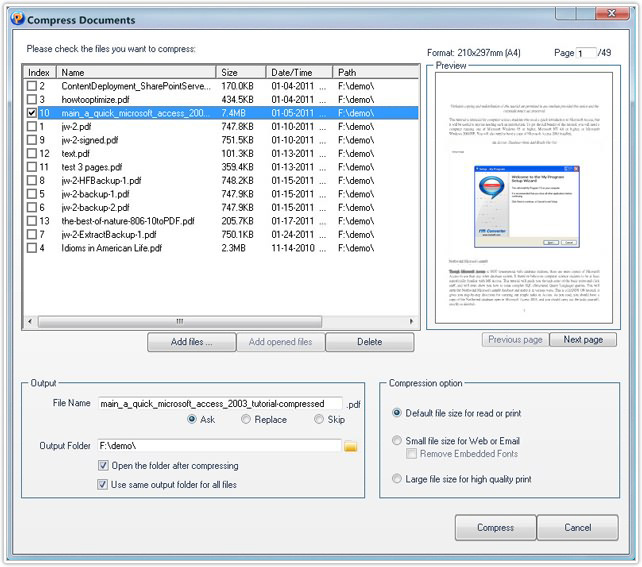642x567 pixels.
Task: Select jw-2-HFBackup-1.pdf file name
Action: [101, 181]
